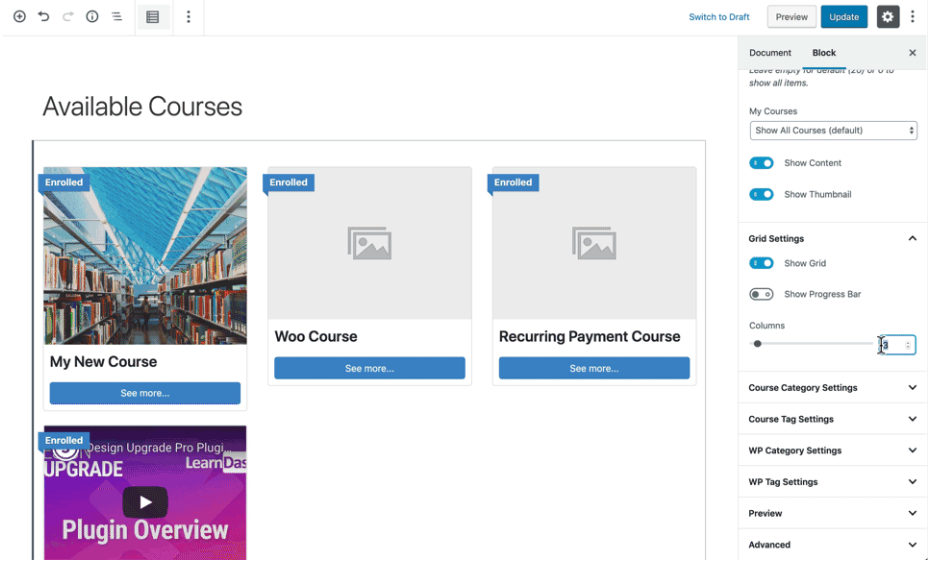The width and height of the screenshot is (935, 566).
Task: Click the Preview button
Action: 791,17
